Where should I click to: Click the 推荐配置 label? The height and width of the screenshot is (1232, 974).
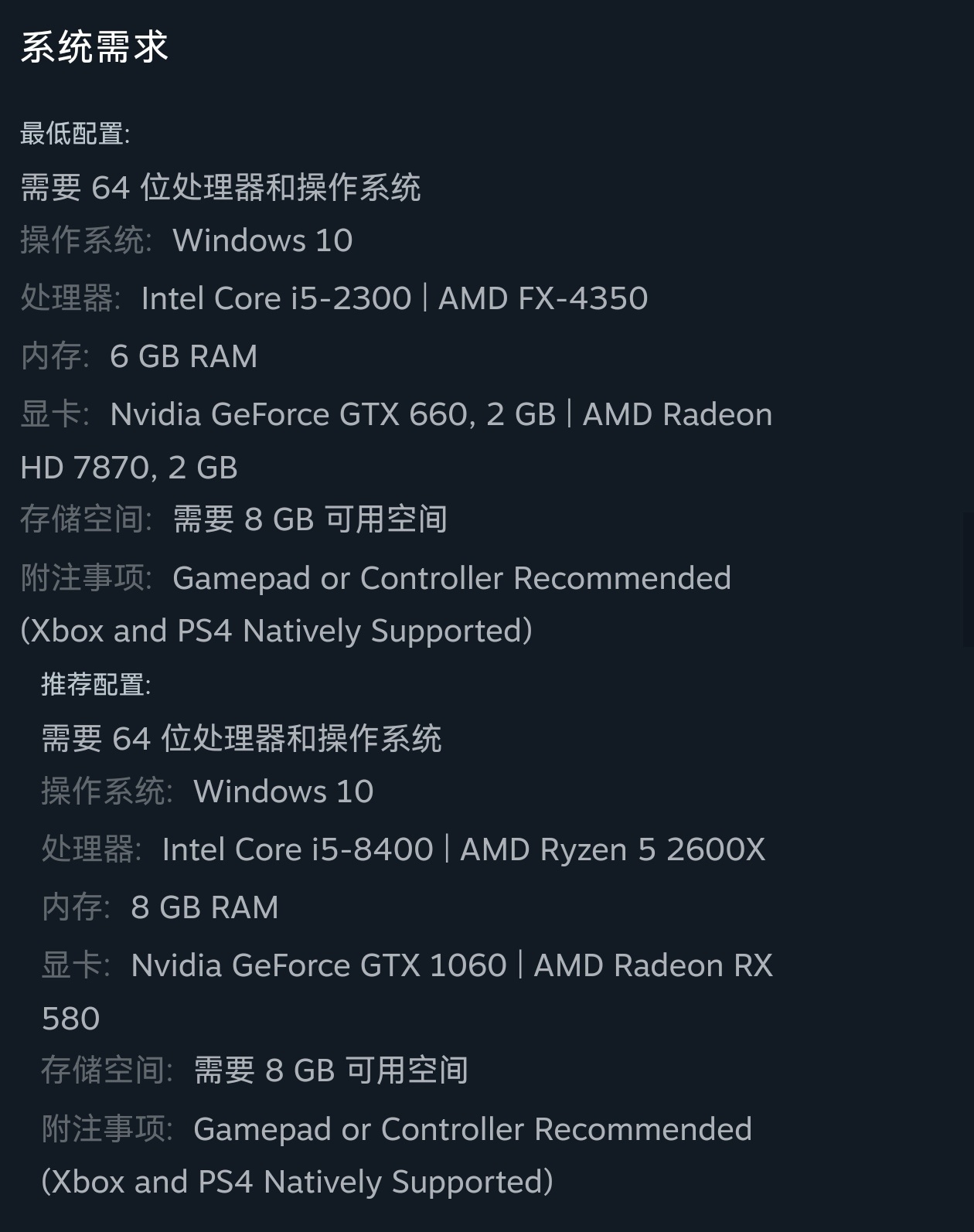pyautogui.click(x=96, y=684)
